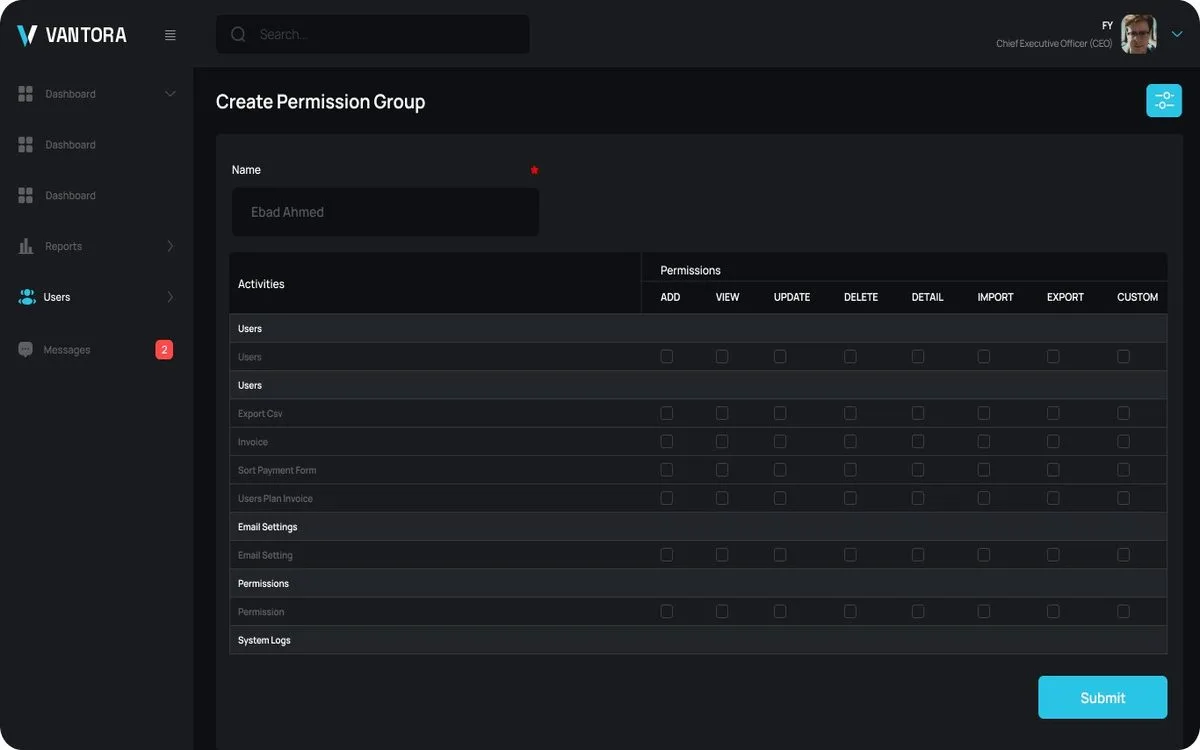The image size is (1200, 750).
Task: Select the Email Setting row label
Action: pos(265,555)
